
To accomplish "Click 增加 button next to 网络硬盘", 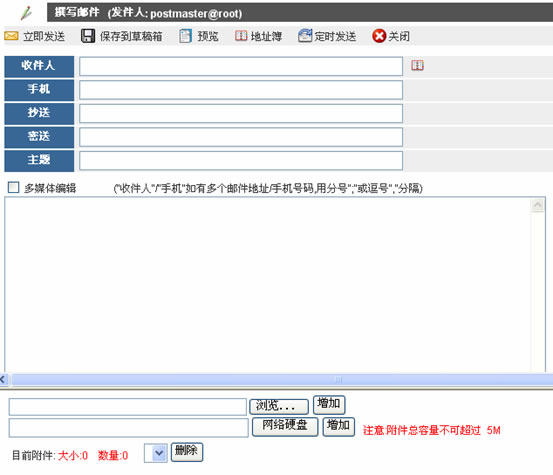I will coord(339,427).
